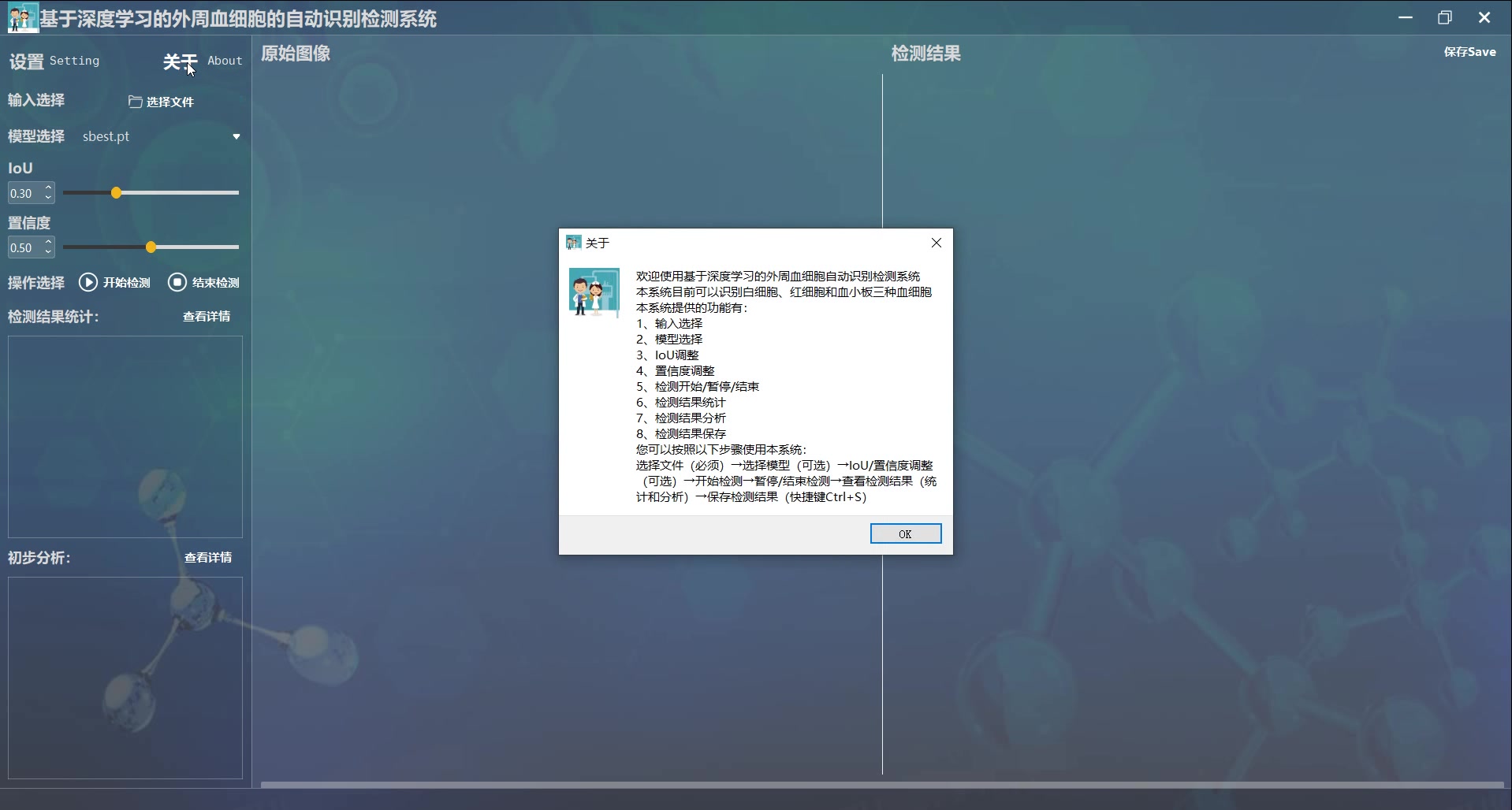The image size is (1512, 810).
Task: Click the 置信度 slider handle
Action: (151, 247)
